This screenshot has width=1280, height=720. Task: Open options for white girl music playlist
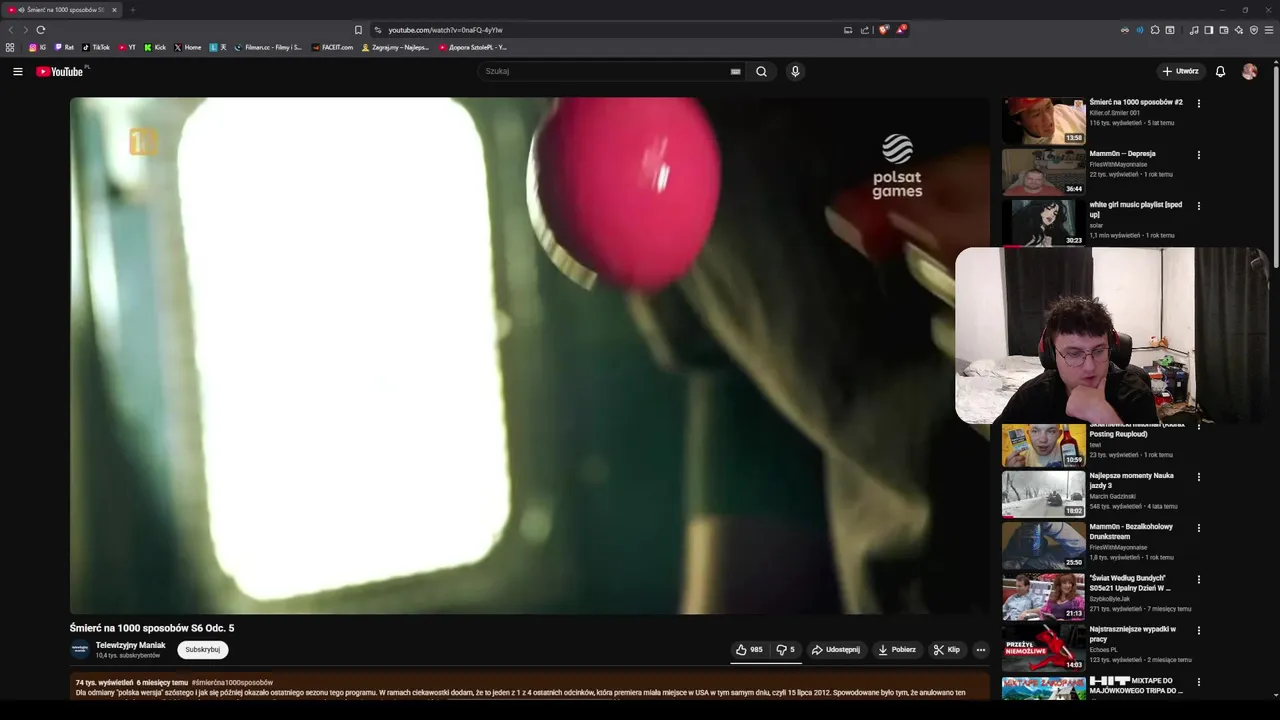[x=1198, y=206]
